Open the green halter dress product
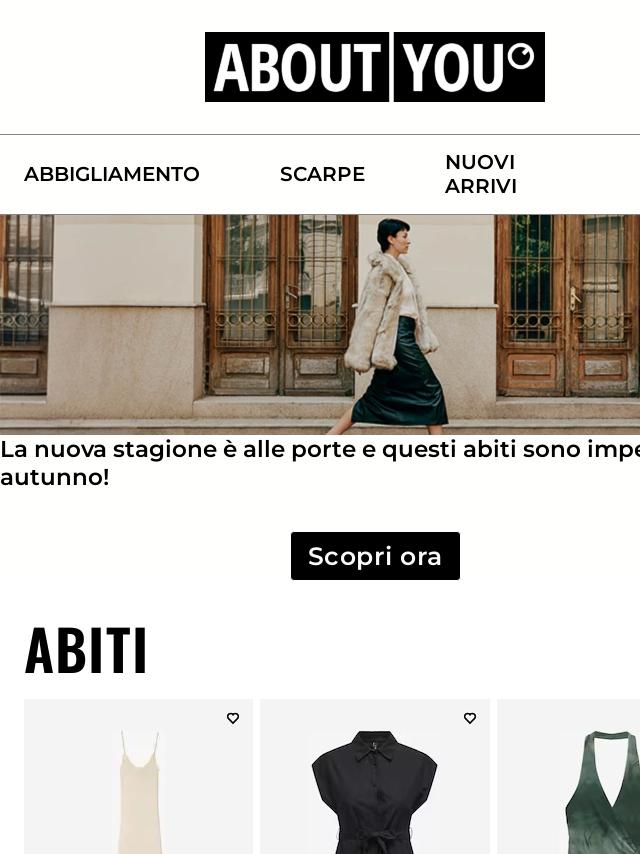This screenshot has width=640, height=854. point(569,777)
